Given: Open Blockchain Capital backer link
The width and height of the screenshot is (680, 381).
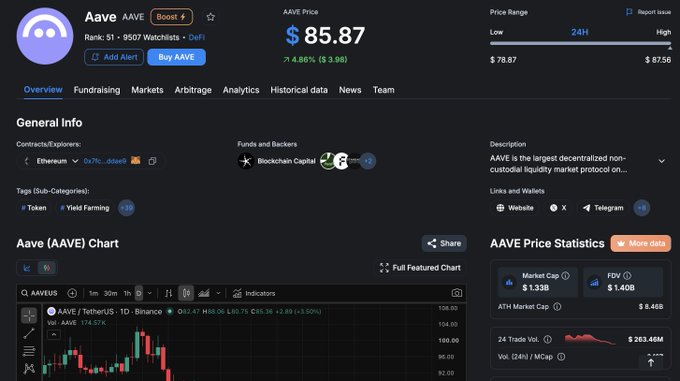Looking at the screenshot, I should coord(286,161).
